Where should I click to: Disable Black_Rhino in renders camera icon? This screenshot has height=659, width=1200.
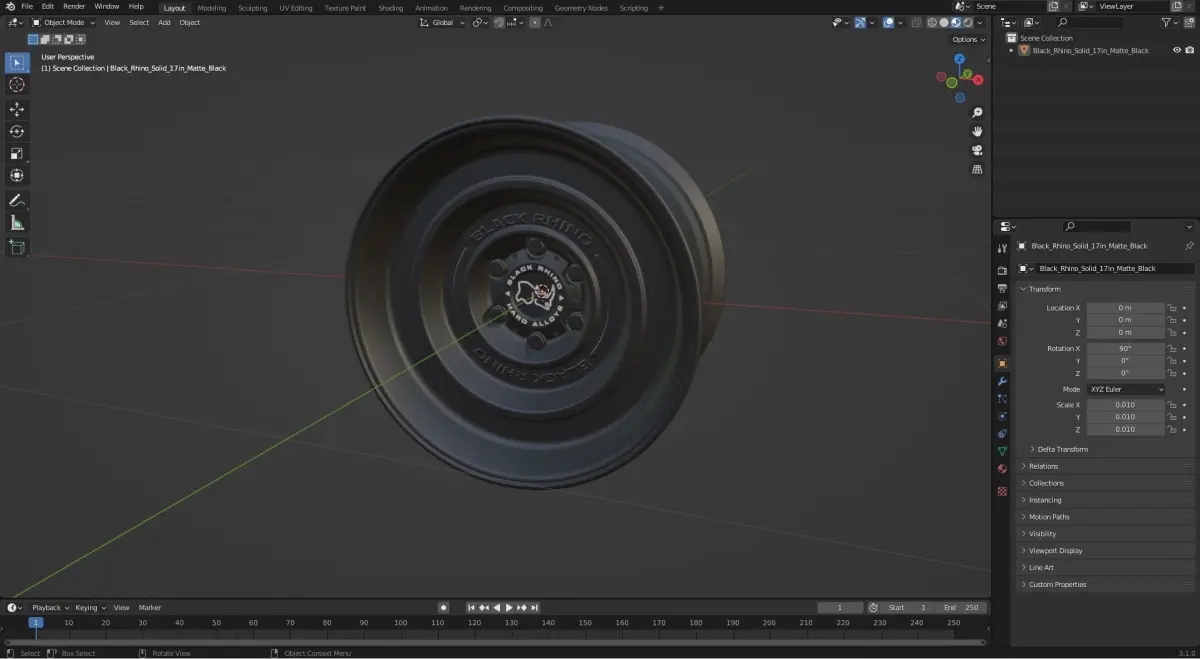click(1189, 50)
